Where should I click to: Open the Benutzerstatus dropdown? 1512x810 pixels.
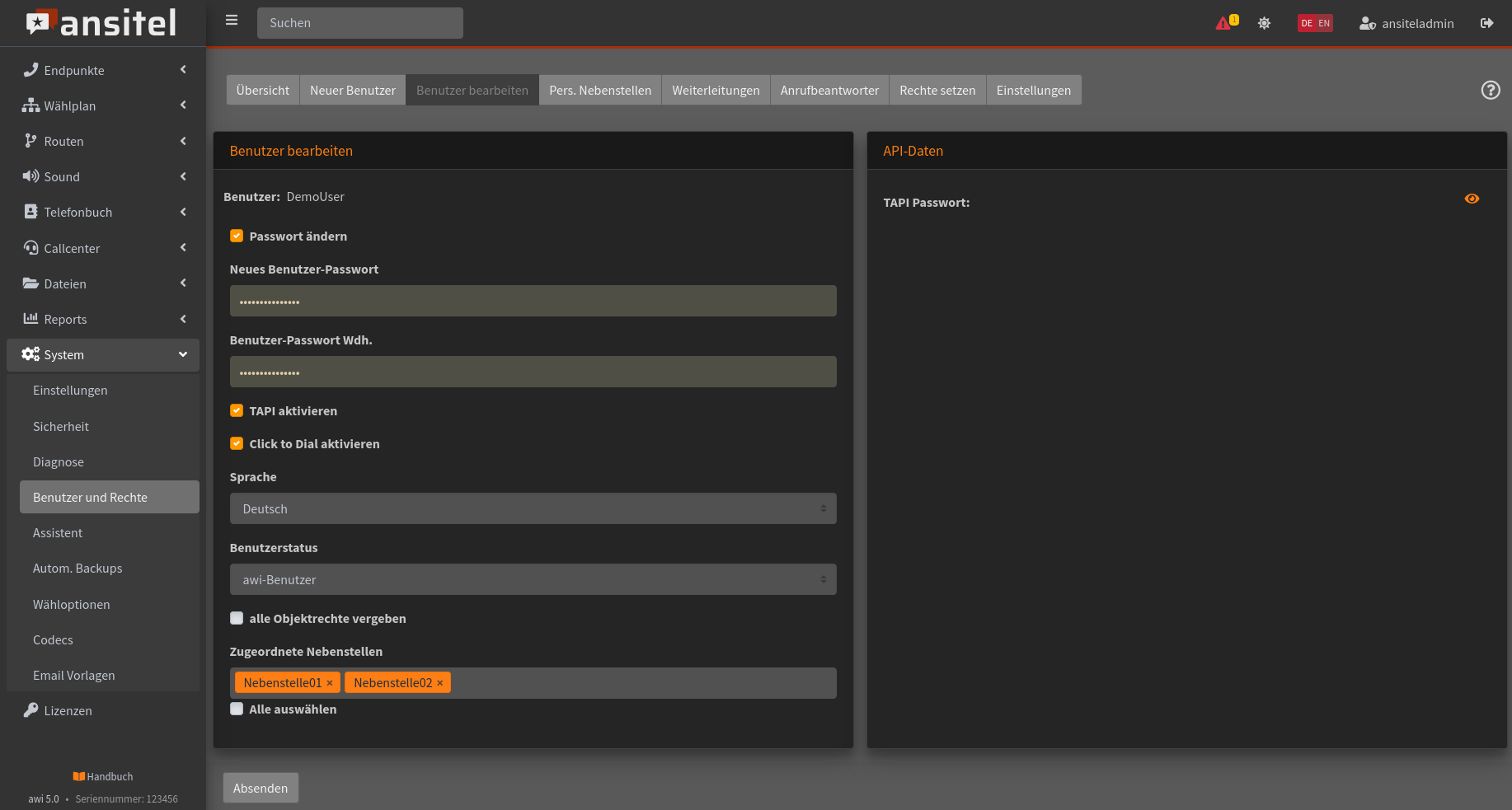(x=533, y=580)
